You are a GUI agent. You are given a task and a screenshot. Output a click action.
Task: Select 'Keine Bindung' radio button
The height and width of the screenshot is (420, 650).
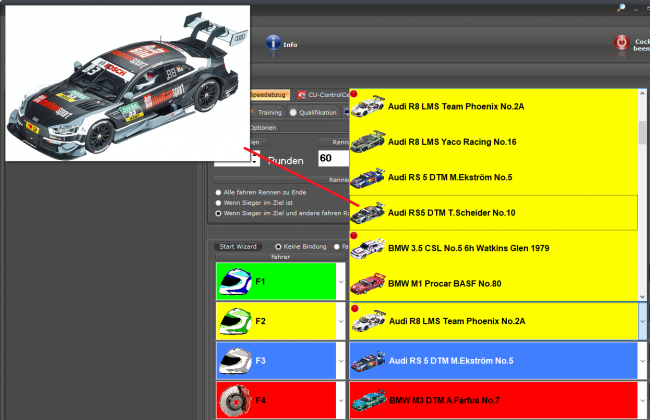(278, 247)
